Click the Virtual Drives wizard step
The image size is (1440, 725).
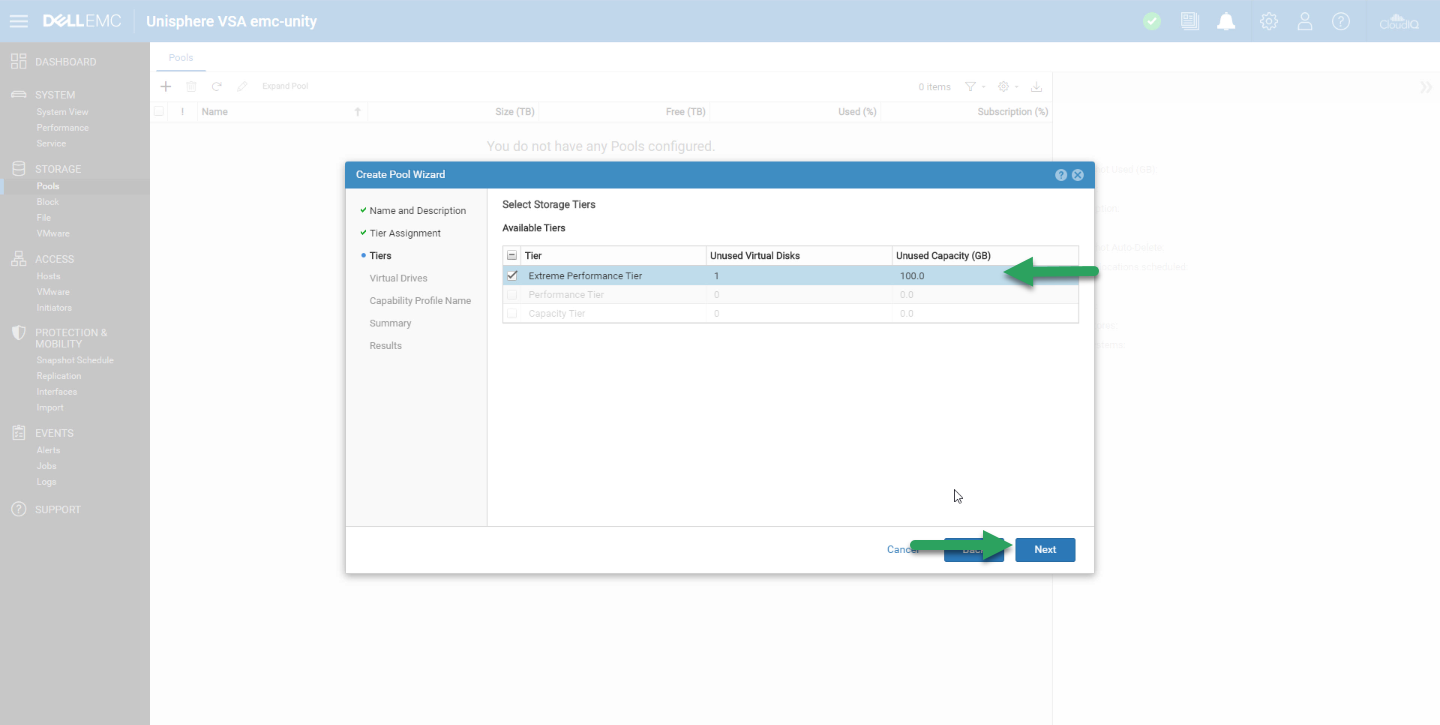point(398,279)
